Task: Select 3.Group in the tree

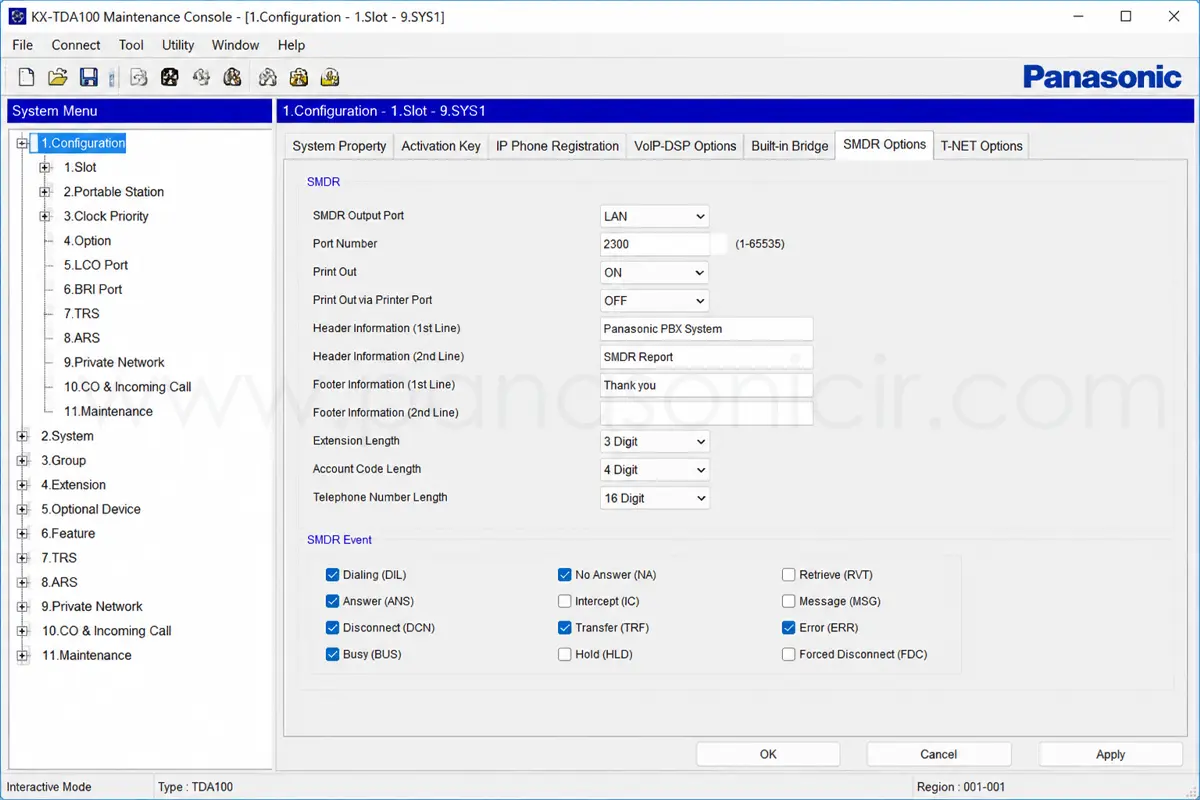Action: (x=63, y=460)
